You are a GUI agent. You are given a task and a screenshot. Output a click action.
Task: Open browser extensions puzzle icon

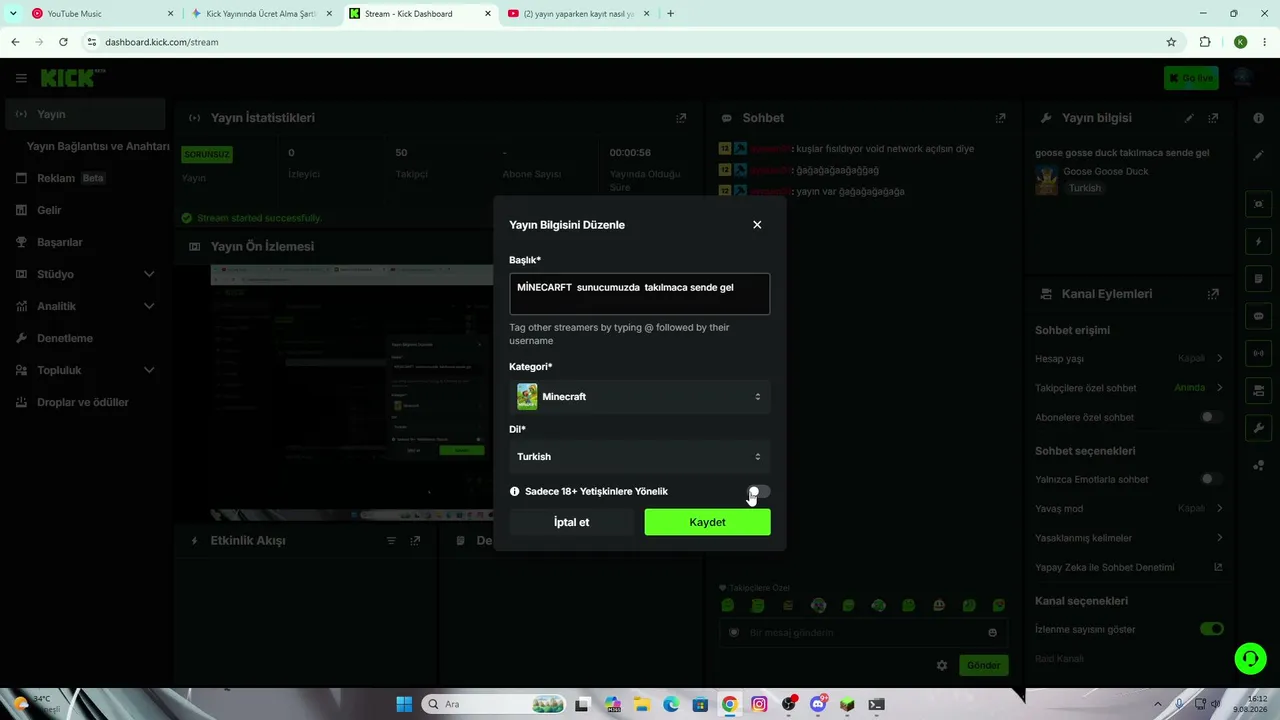(x=1205, y=42)
